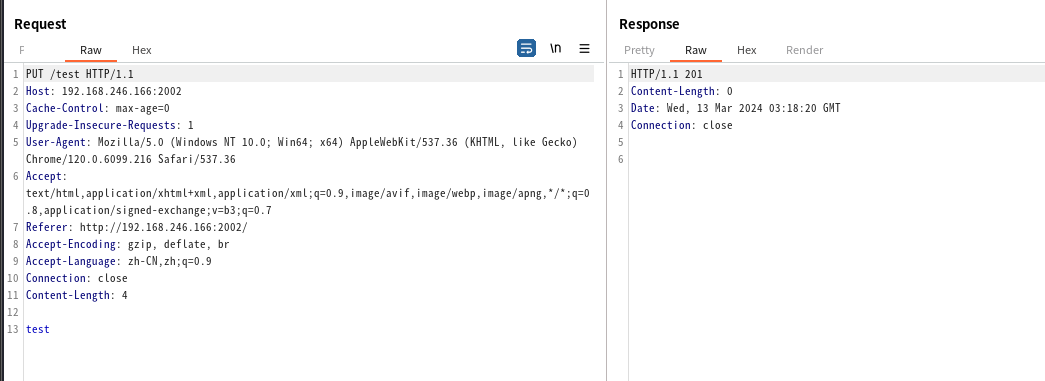The image size is (1045, 381).
Task: Open the Response Render tab
Action: click(x=804, y=50)
